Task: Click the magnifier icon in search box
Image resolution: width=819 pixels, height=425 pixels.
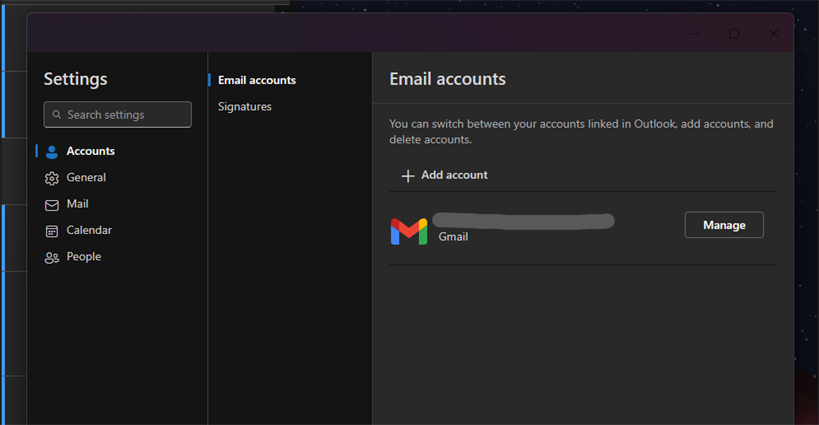Action: [57, 115]
